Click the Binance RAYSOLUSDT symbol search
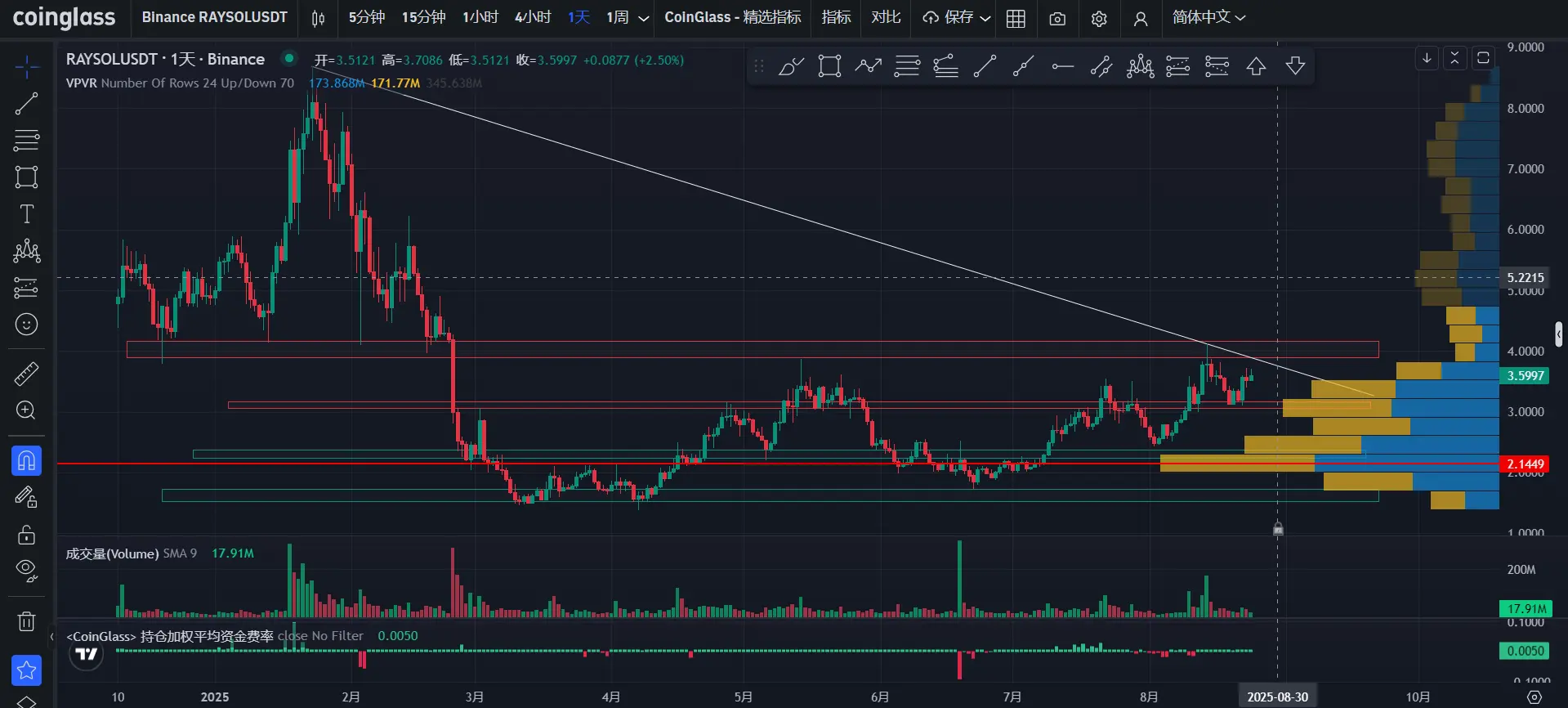The width and height of the screenshot is (1568, 708). coord(214,17)
